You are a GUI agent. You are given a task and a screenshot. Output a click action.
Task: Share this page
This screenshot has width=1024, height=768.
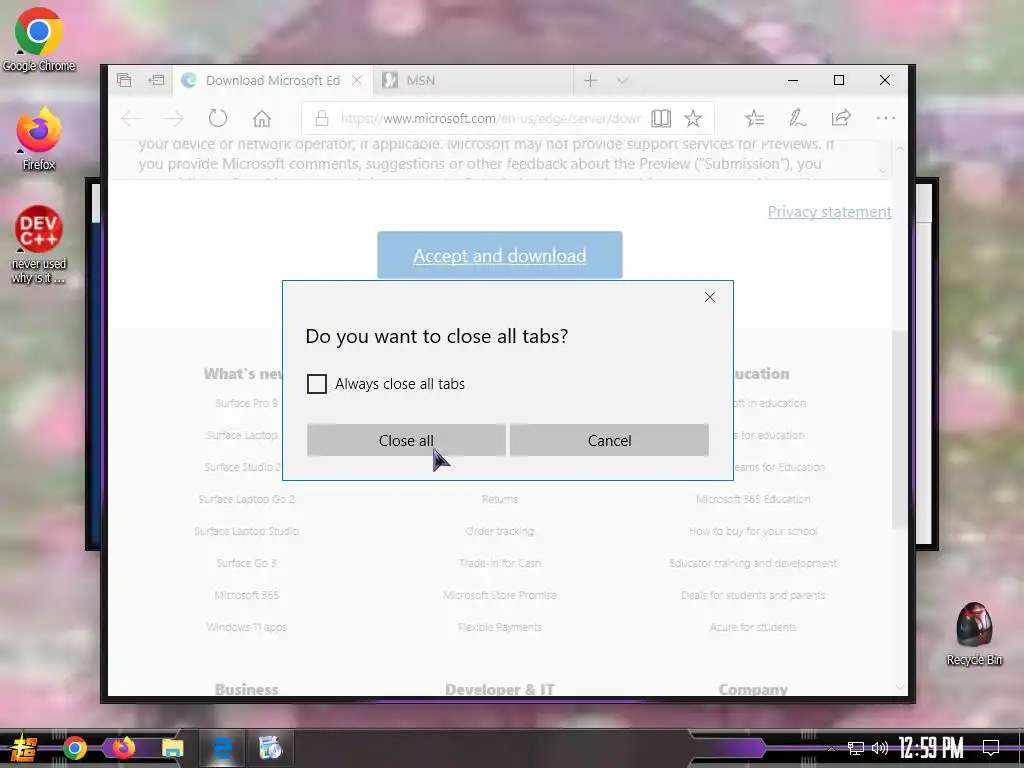(x=841, y=118)
